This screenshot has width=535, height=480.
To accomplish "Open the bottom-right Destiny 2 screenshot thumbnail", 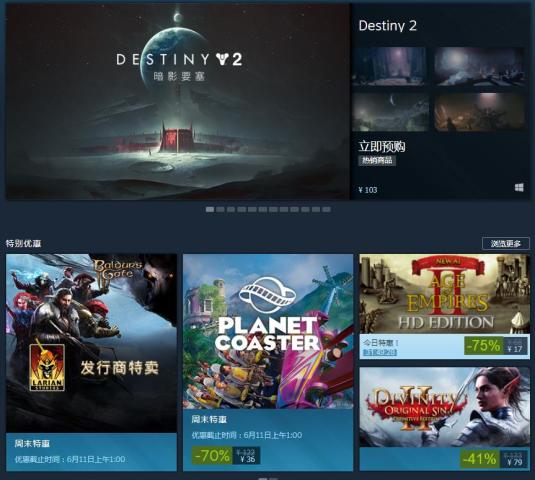I will pyautogui.click(x=479, y=112).
